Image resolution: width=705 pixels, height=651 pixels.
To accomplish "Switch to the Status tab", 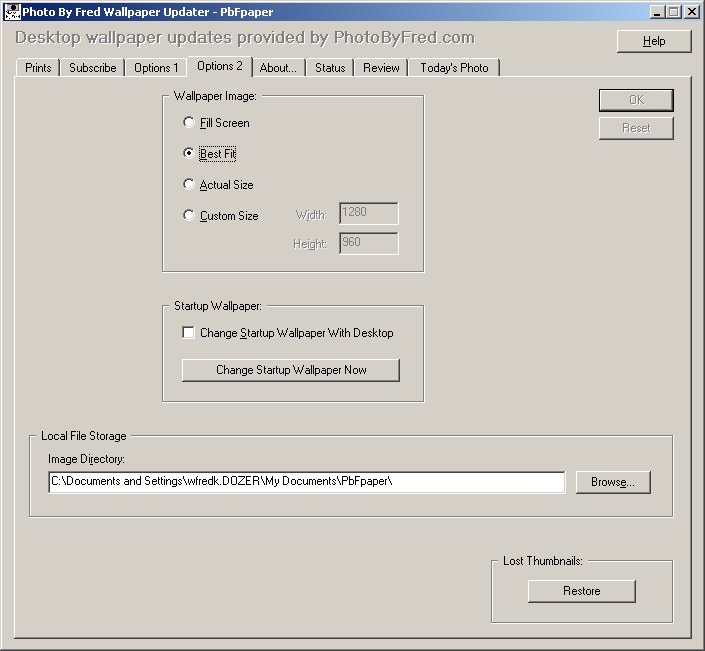I will (x=330, y=68).
